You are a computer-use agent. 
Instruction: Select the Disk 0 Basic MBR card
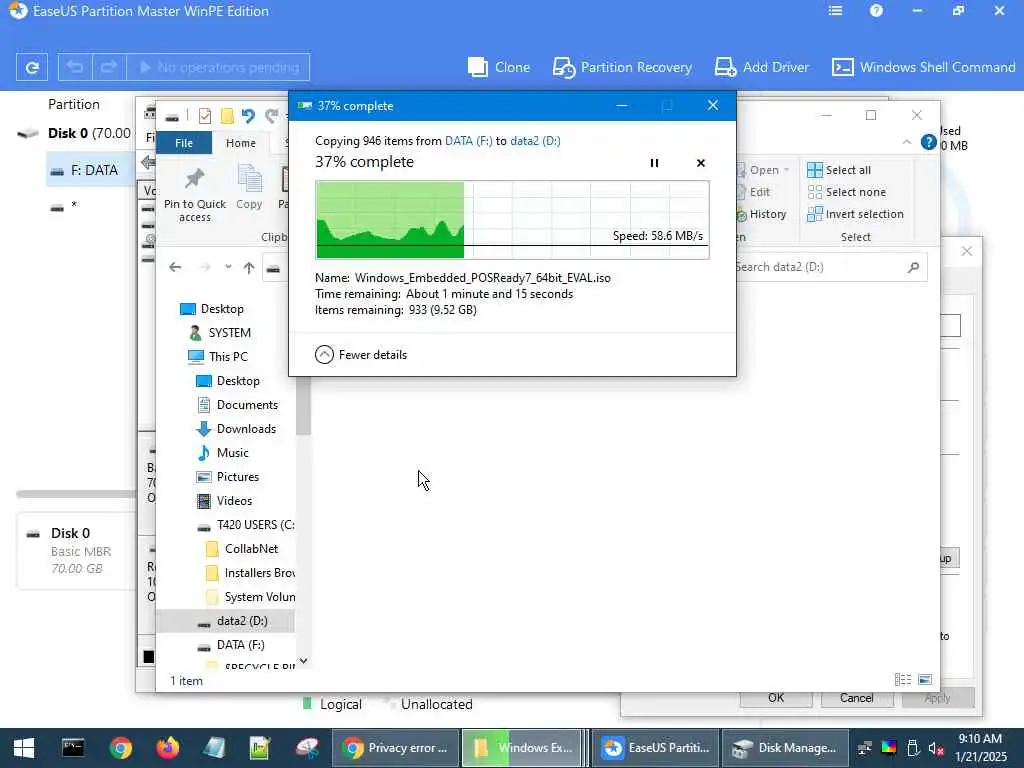tap(76, 551)
